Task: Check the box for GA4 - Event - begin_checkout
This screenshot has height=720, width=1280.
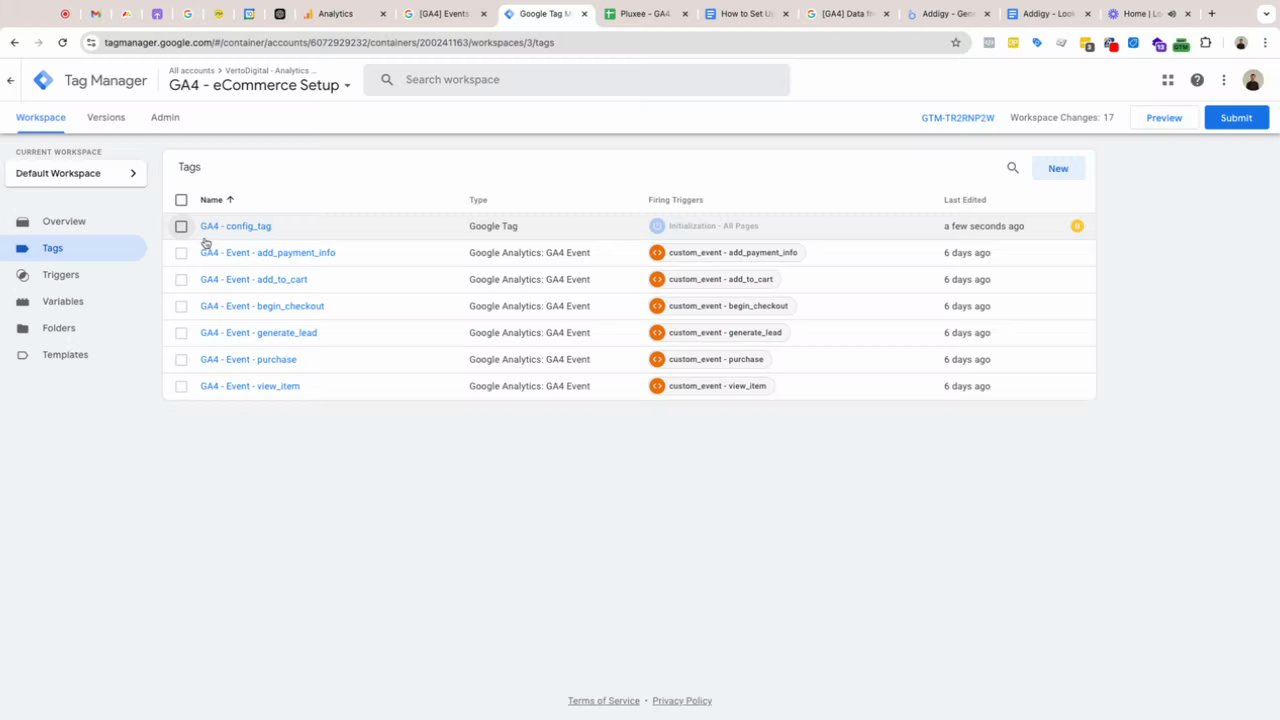Action: click(181, 306)
